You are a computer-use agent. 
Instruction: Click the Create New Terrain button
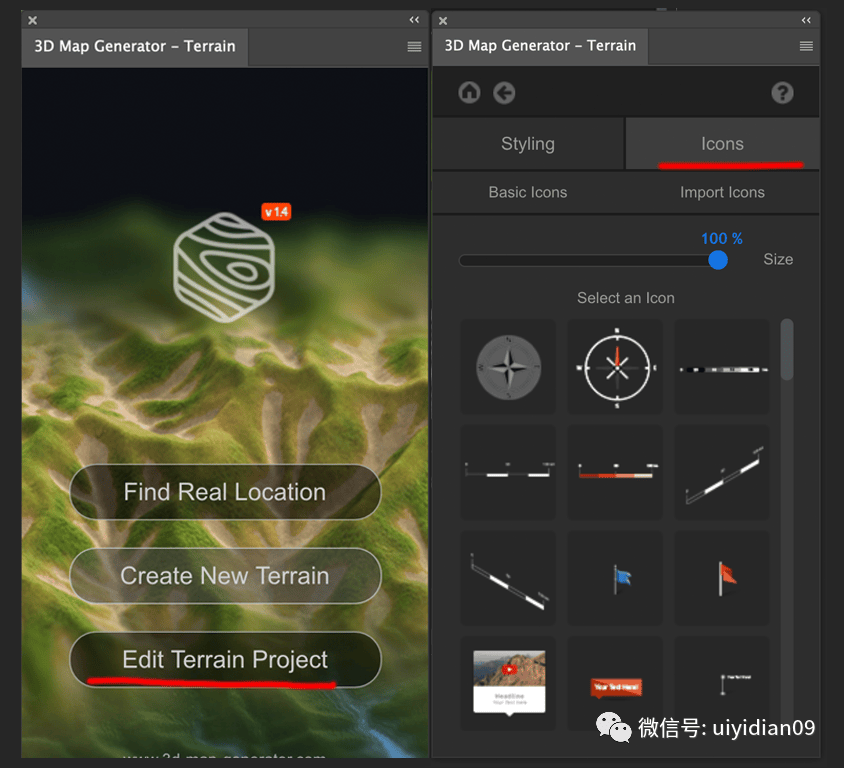[x=225, y=576]
